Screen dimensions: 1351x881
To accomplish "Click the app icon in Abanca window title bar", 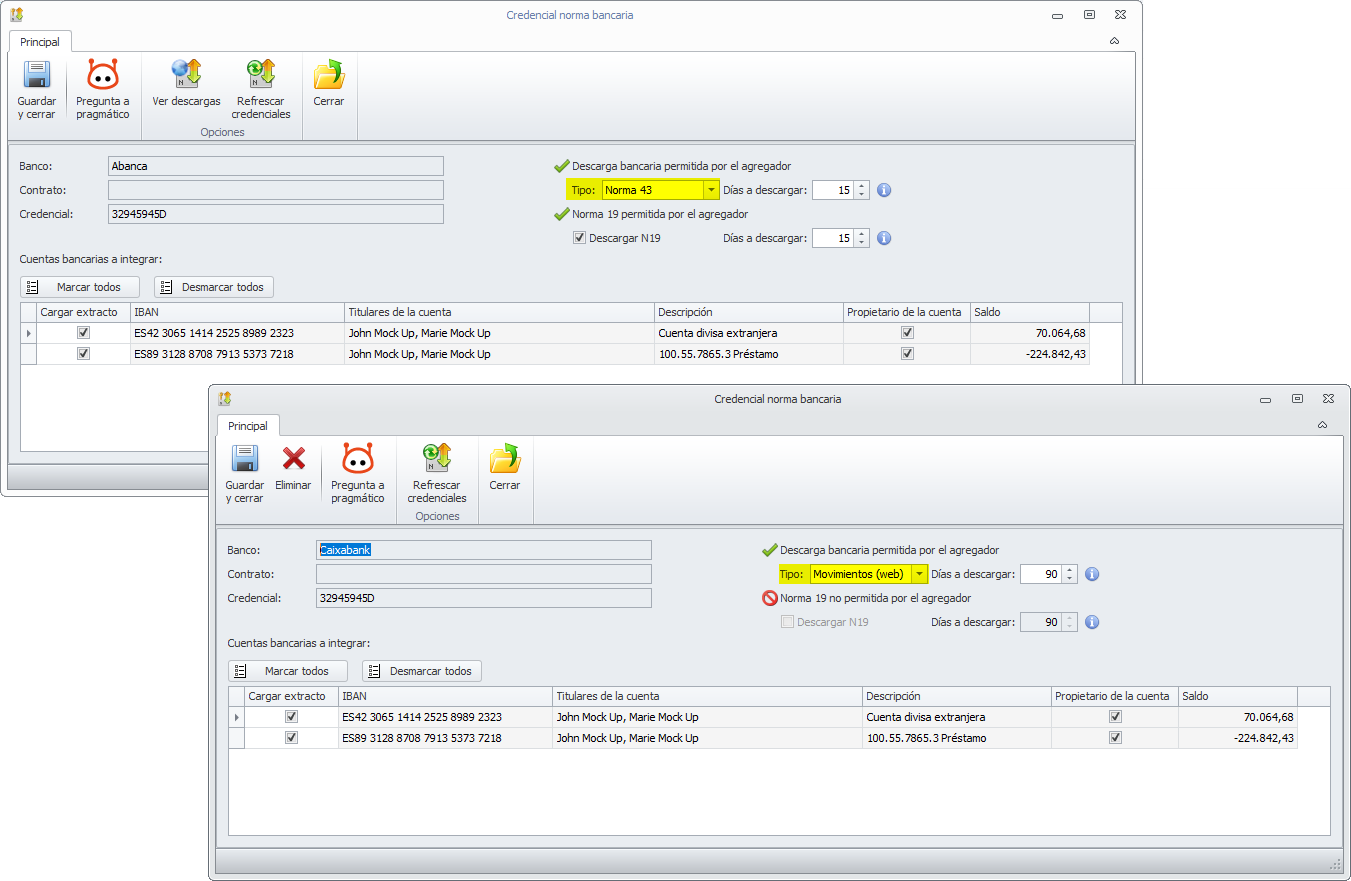I will click(x=17, y=15).
